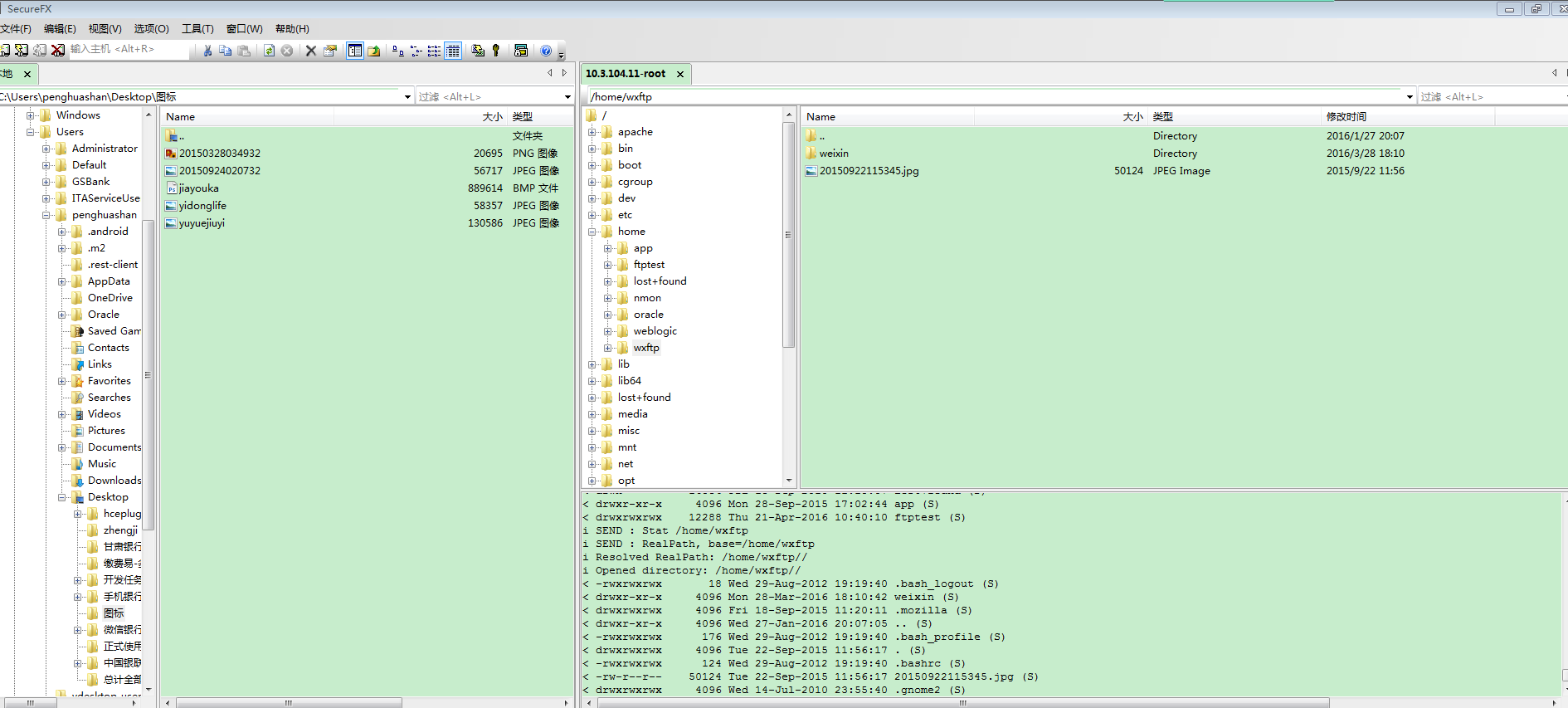Collapse the home folder in remote tree
Image resolution: width=1568 pixels, height=708 pixels.
(592, 232)
